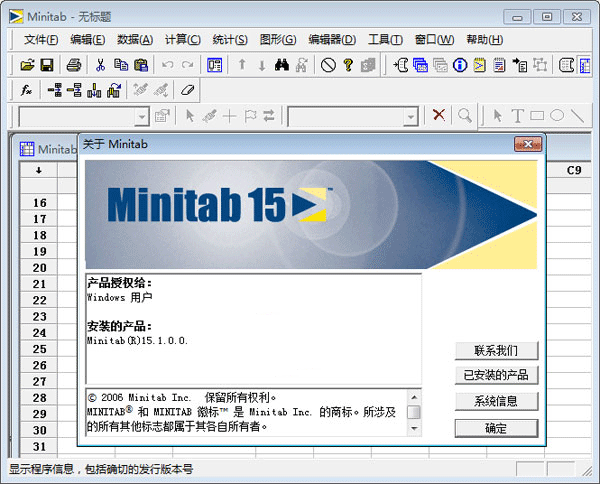Click the Show Worksheets Folder icon
Image resolution: width=600 pixels, height=484 pixels.
pyautogui.click(x=421, y=65)
